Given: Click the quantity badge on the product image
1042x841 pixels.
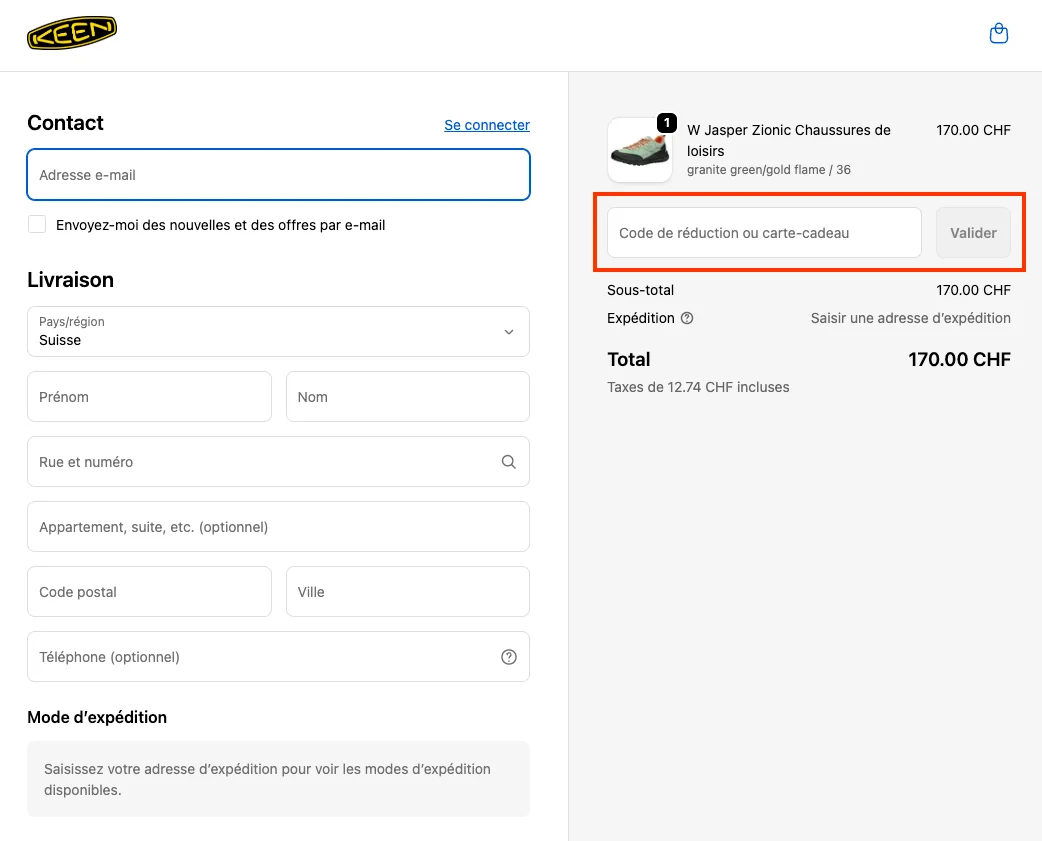Looking at the screenshot, I should point(666,122).
